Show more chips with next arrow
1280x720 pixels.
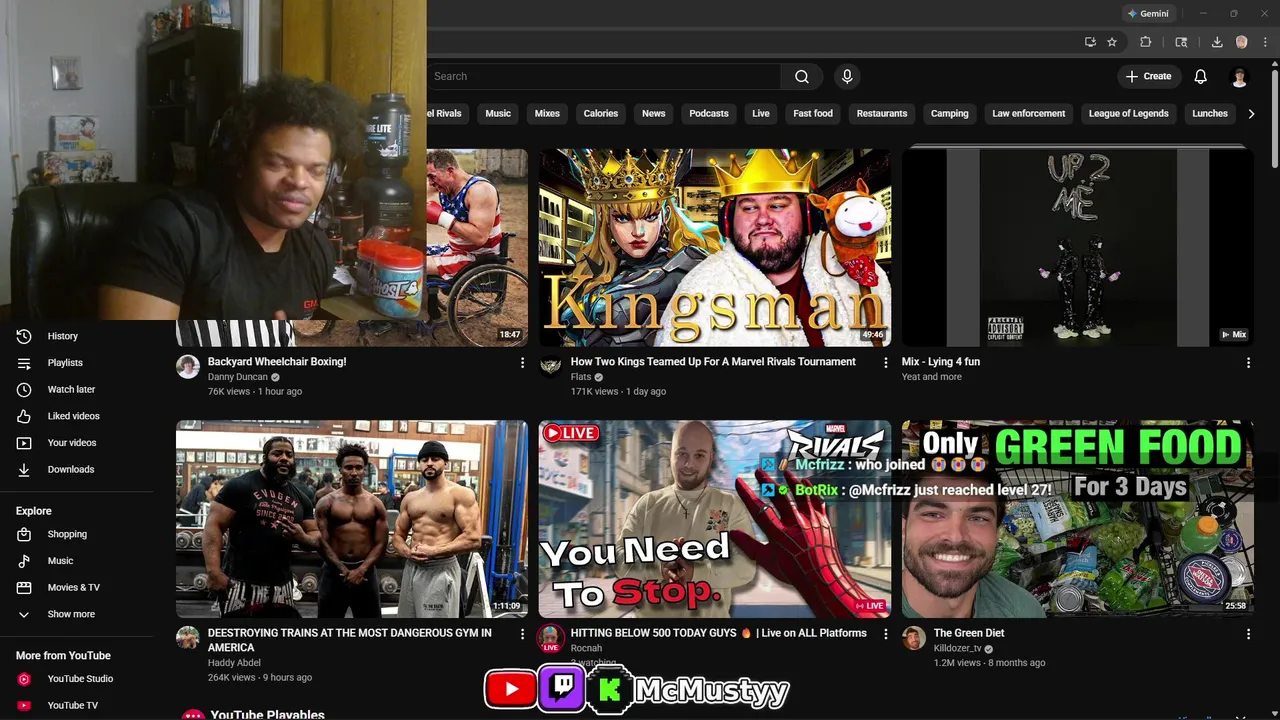point(1251,113)
